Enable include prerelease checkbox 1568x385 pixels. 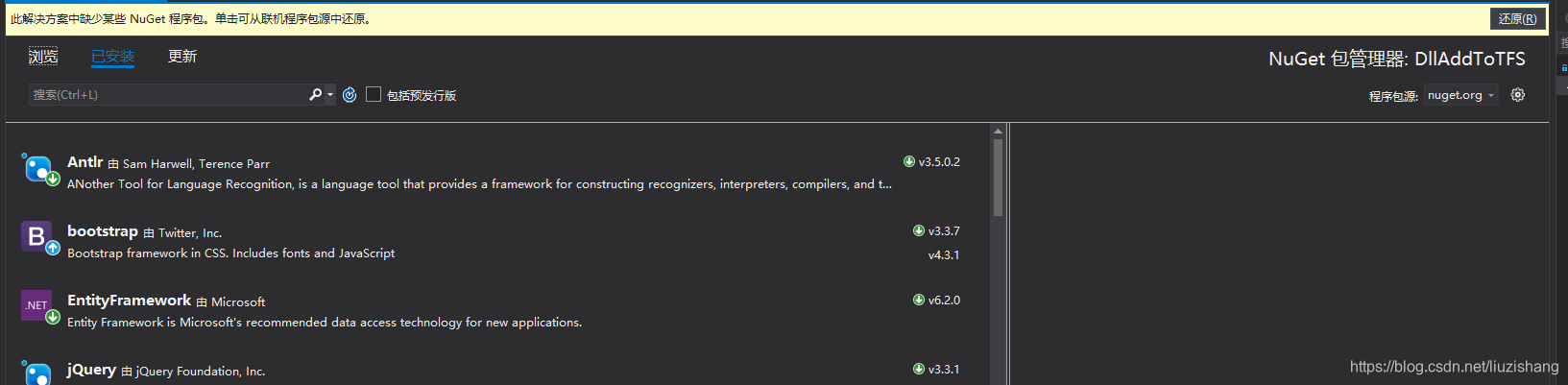374,94
